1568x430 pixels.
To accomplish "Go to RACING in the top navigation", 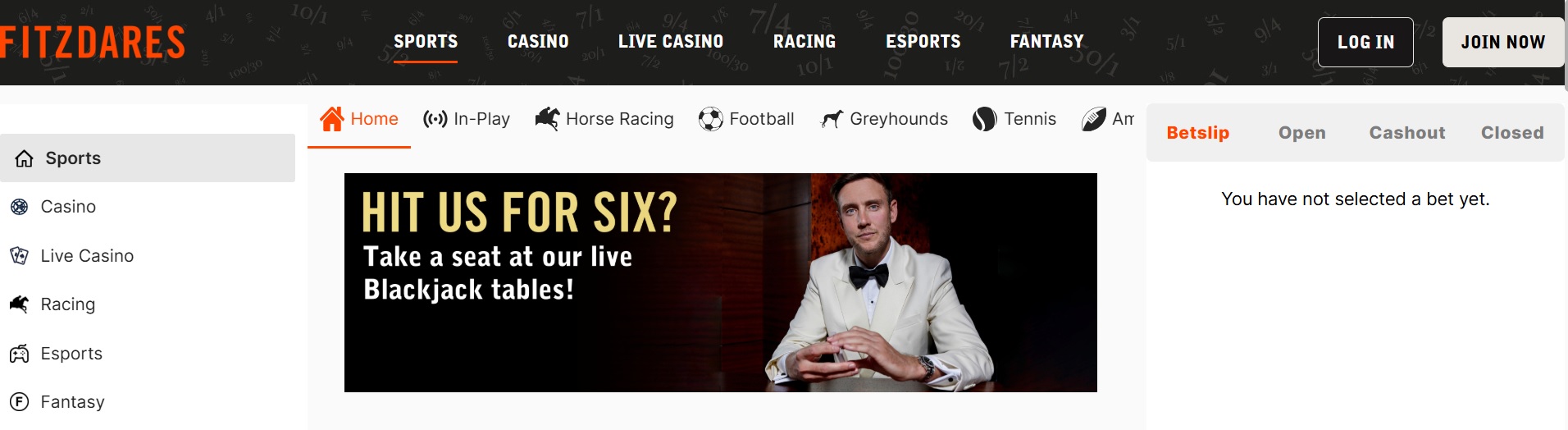I will click(805, 42).
